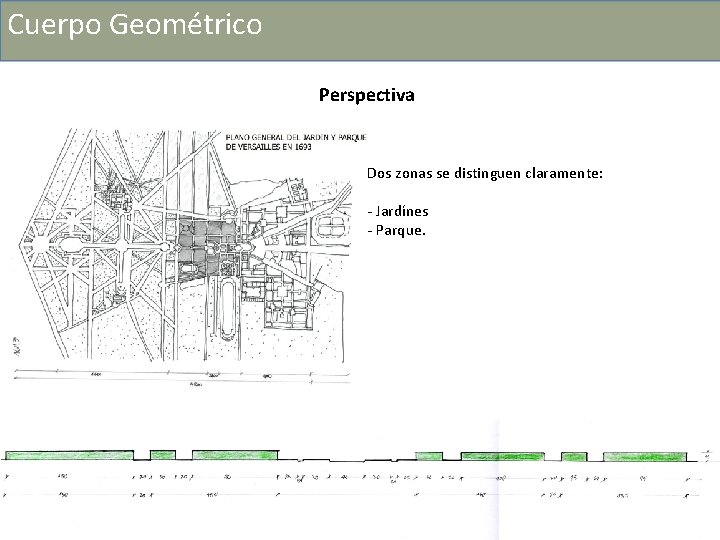Select the 'Cuerpo Geométrico' slide title
Image resolution: width=720 pixels, height=540 pixels.
tap(135, 24)
